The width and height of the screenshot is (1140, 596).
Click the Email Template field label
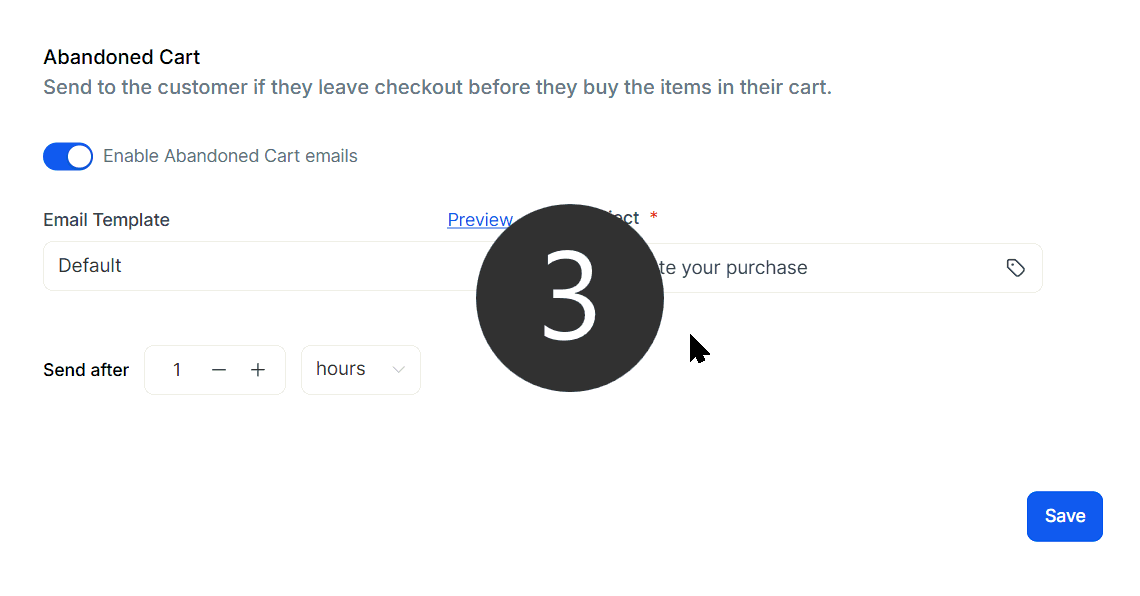(x=106, y=220)
